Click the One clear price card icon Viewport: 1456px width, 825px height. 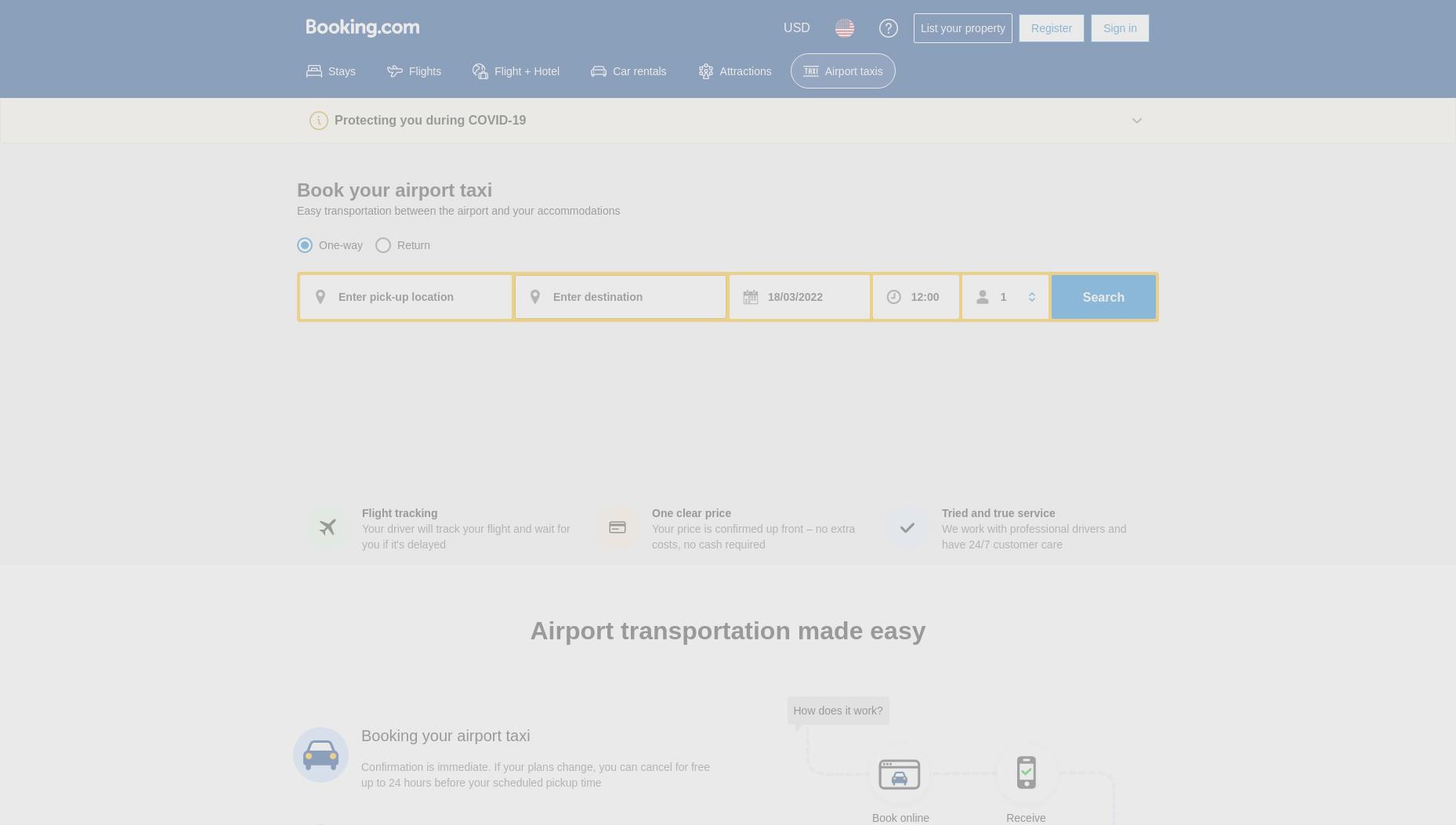[x=618, y=527]
